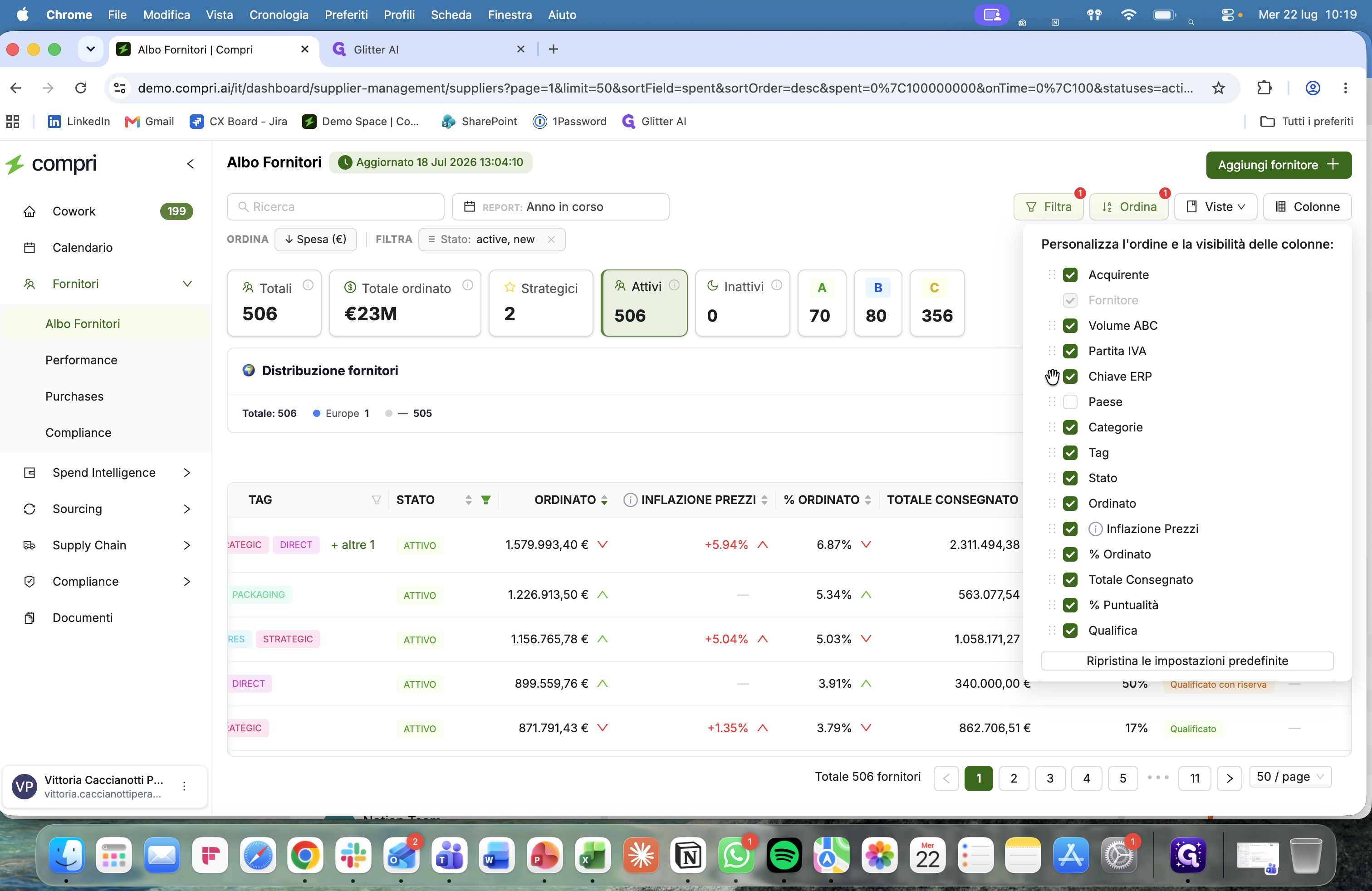This screenshot has height=891, width=1372.
Task: Click the green STATO column filter icon
Action: 486,499
